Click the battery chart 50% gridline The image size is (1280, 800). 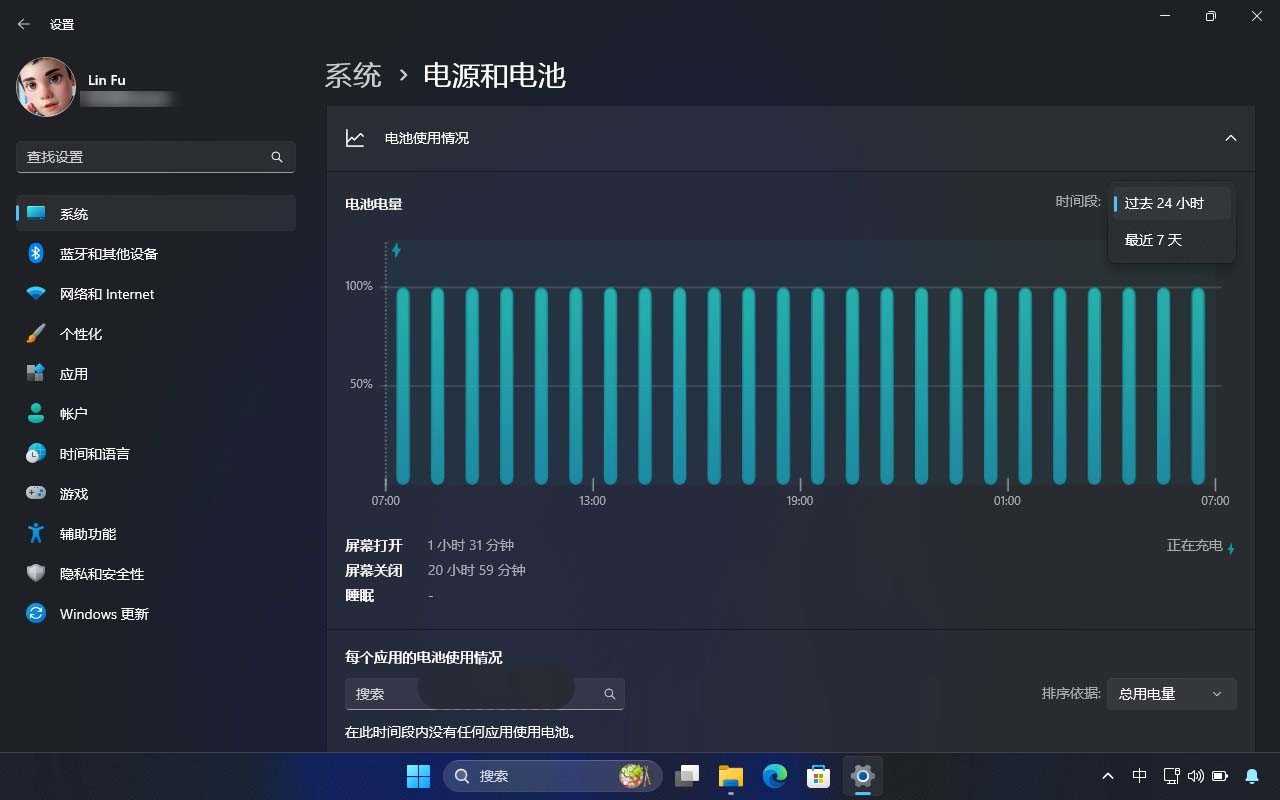click(x=360, y=383)
